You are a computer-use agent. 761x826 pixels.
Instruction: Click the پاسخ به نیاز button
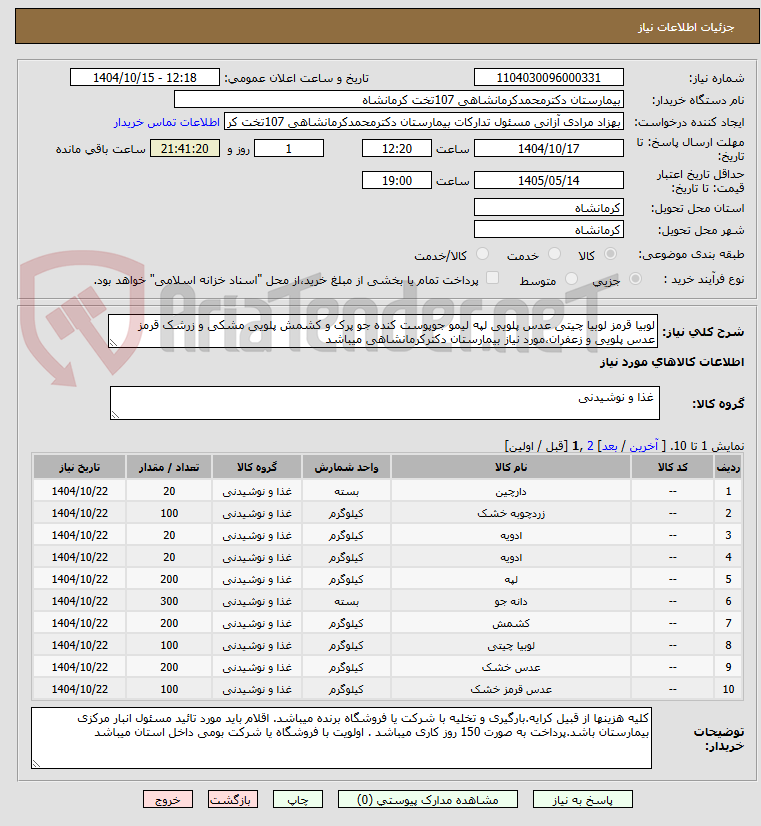(582, 799)
